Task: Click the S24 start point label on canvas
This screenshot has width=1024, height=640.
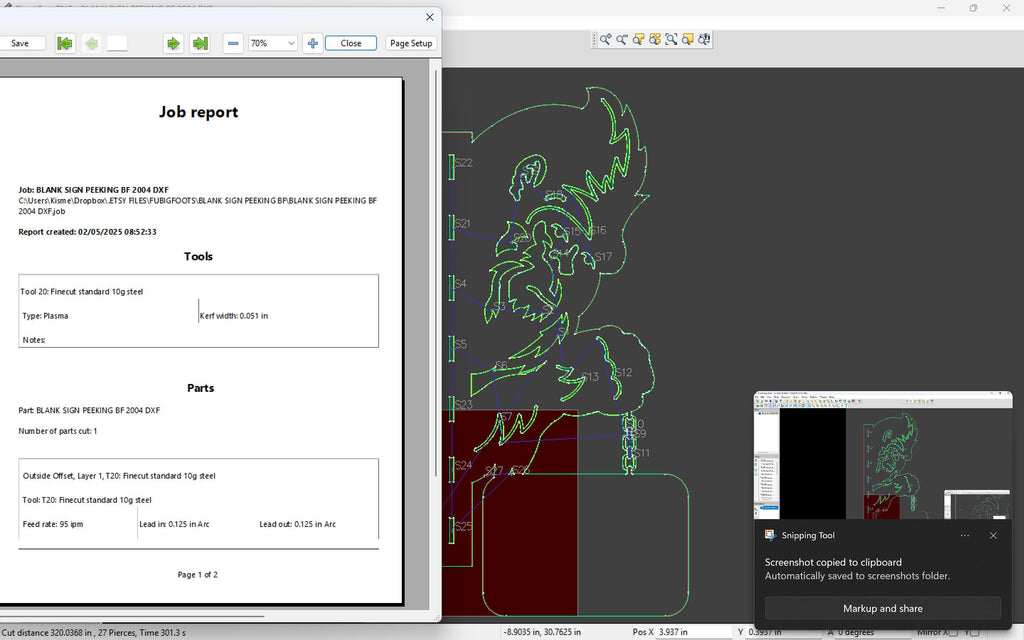Action: tap(464, 465)
